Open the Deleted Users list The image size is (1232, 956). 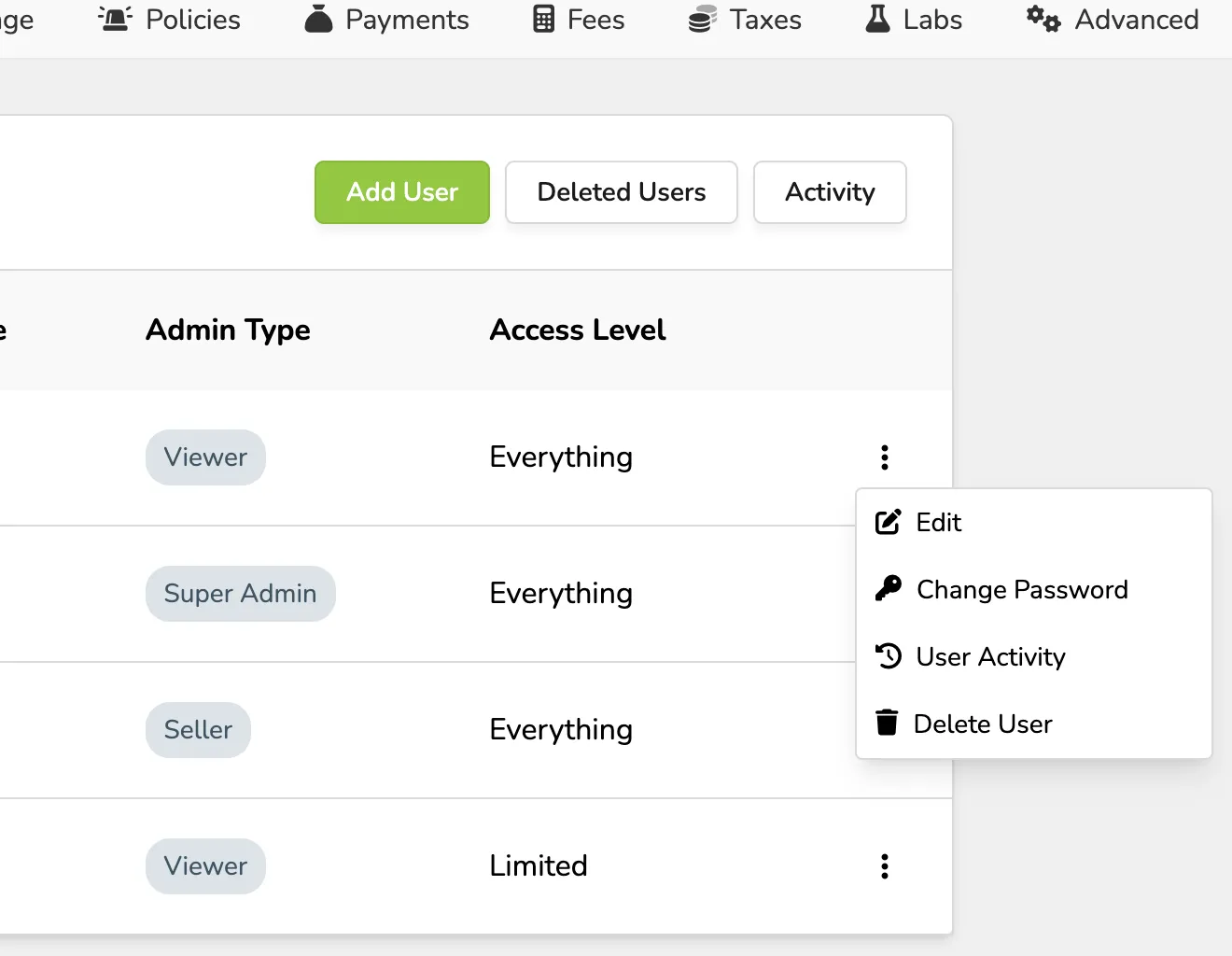point(622,192)
